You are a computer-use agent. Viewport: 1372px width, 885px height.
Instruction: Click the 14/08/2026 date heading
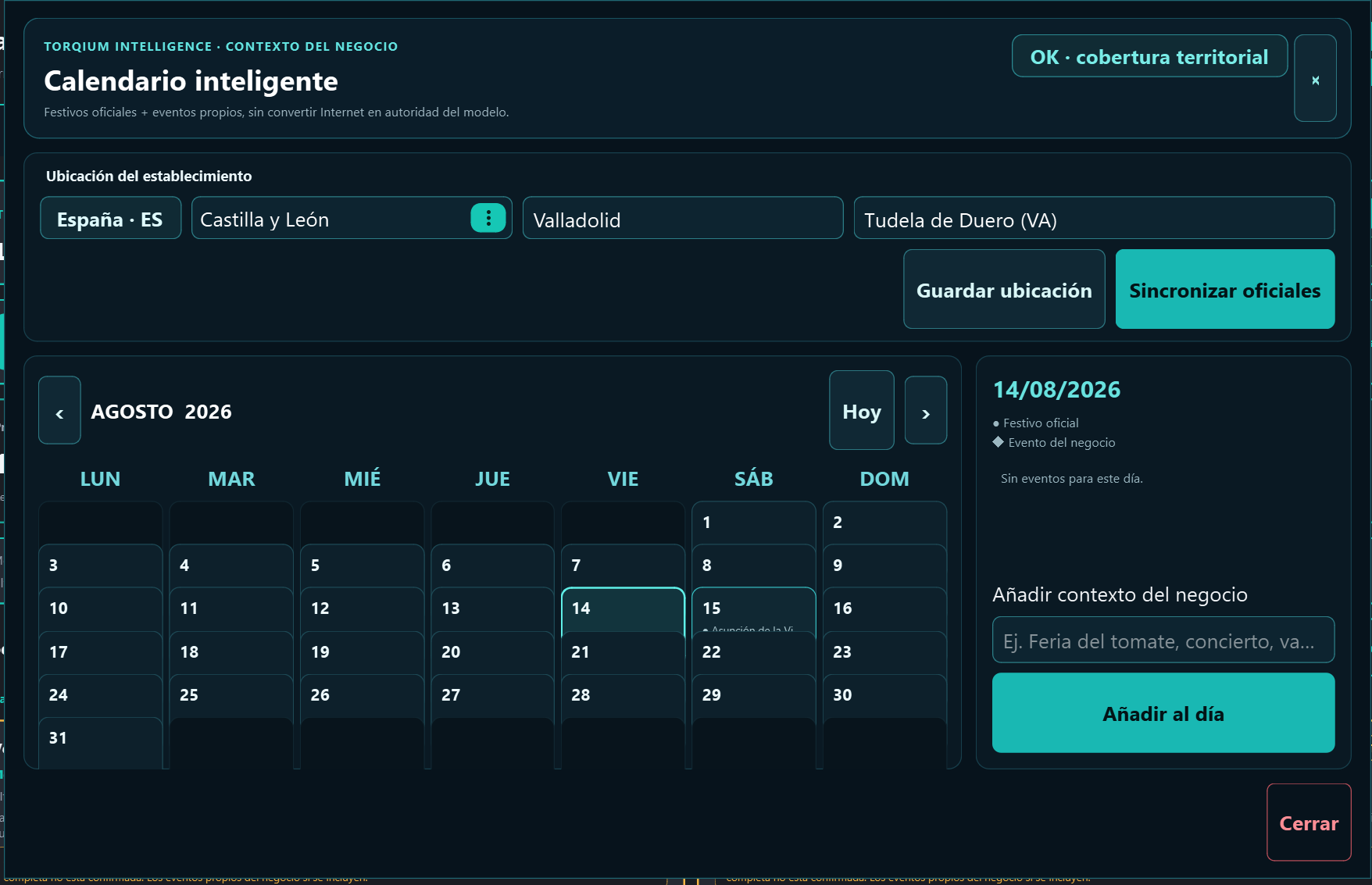(x=1056, y=389)
